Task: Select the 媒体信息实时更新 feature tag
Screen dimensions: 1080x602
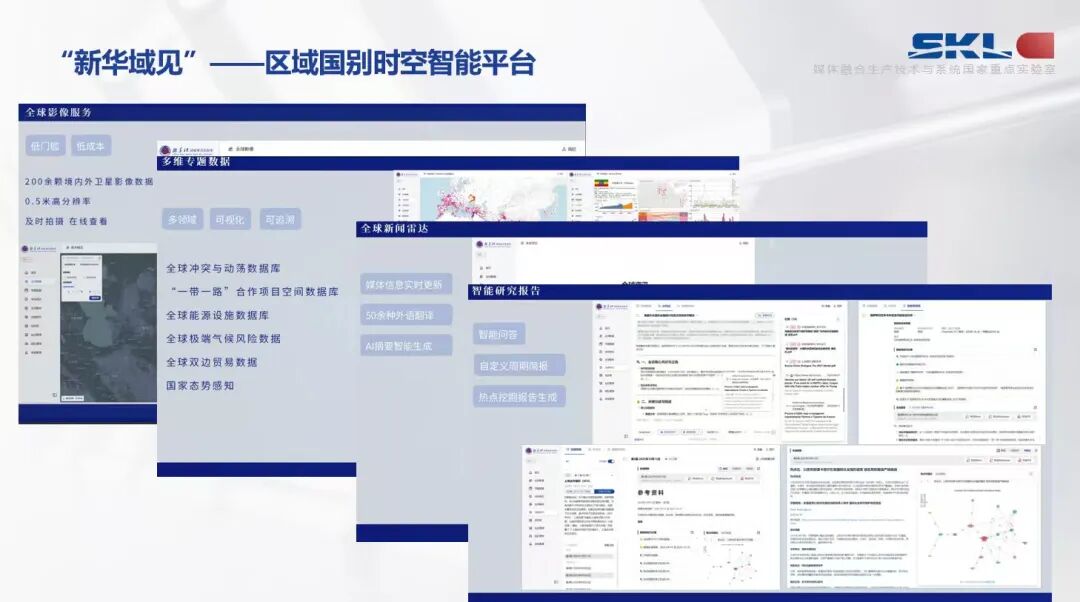Action: click(x=404, y=284)
